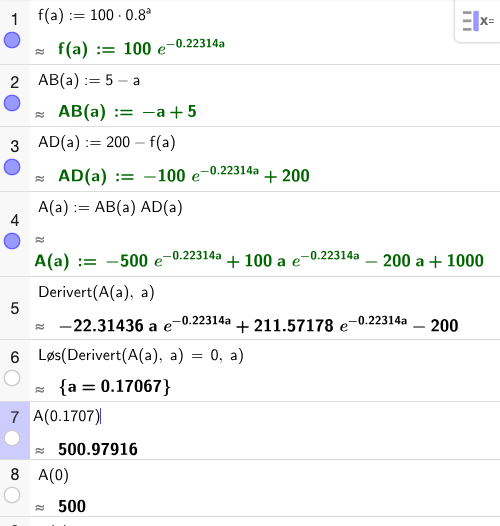The height and width of the screenshot is (526, 500).
Task: Toggle the empty circle in row 8
Action: coord(12,495)
